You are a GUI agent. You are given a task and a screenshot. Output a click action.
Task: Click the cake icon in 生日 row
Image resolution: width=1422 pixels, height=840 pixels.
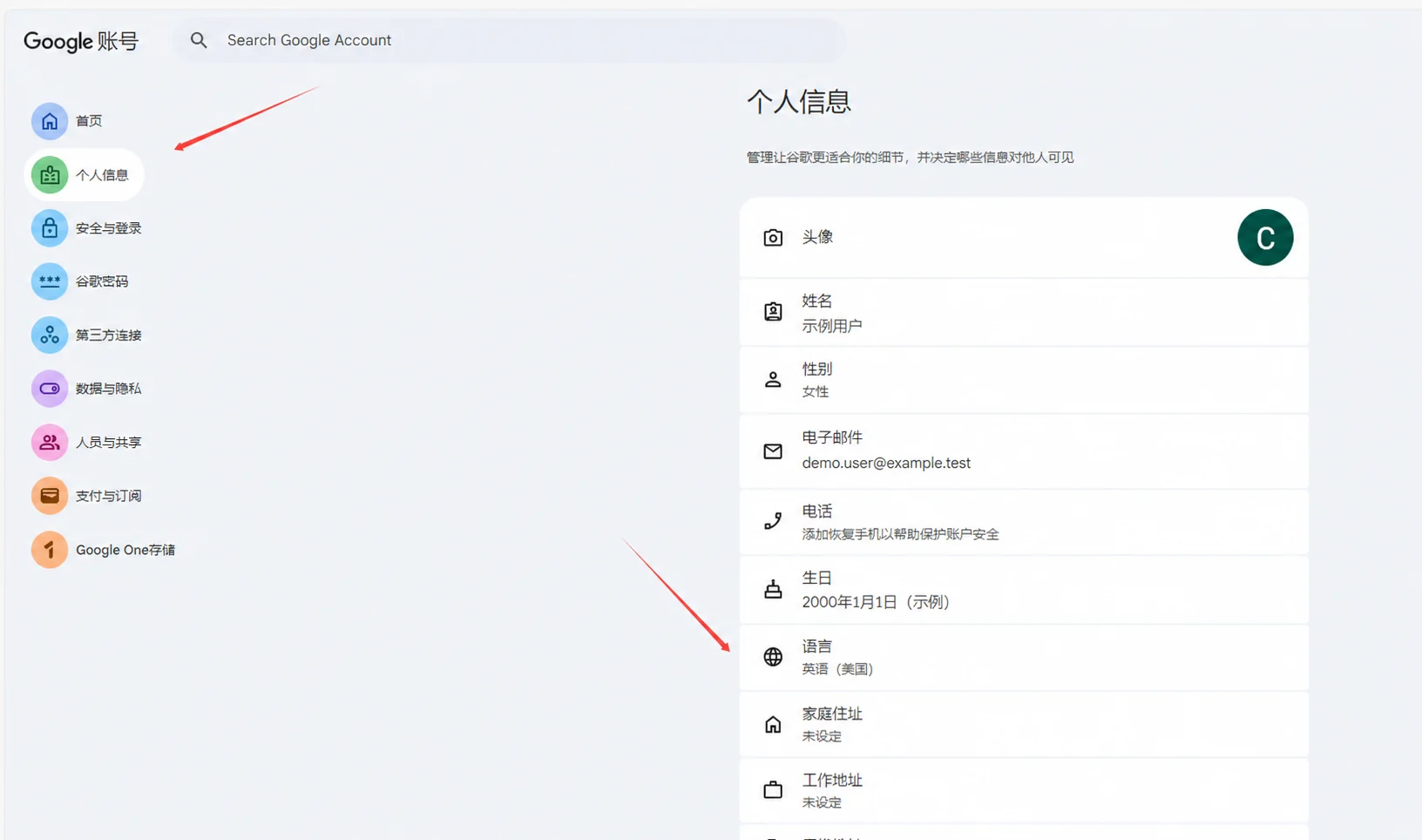click(x=773, y=590)
